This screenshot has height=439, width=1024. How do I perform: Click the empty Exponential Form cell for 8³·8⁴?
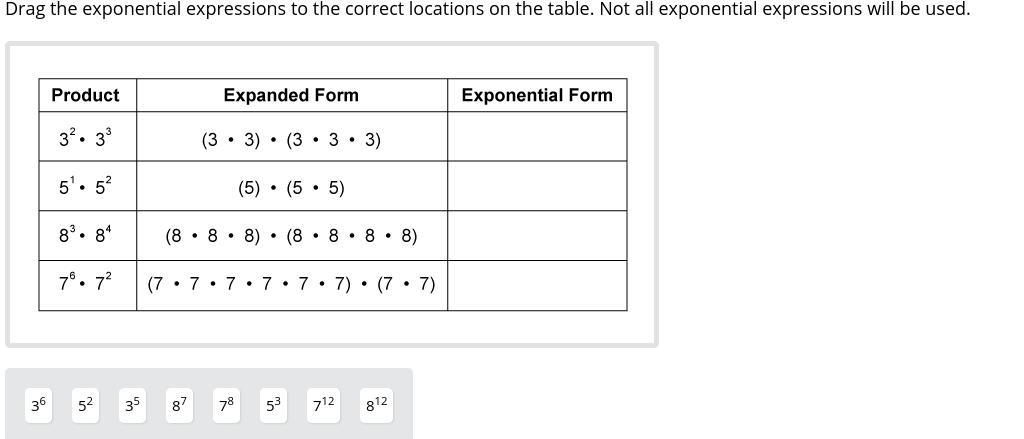click(537, 236)
